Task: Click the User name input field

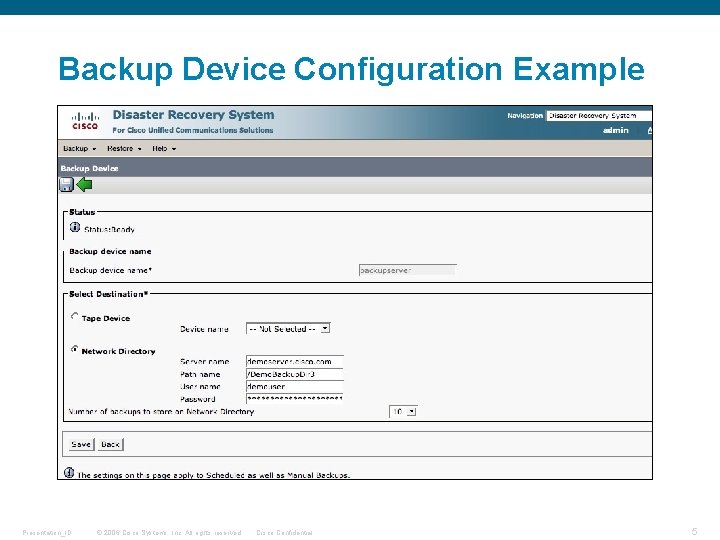Action: coord(295,387)
